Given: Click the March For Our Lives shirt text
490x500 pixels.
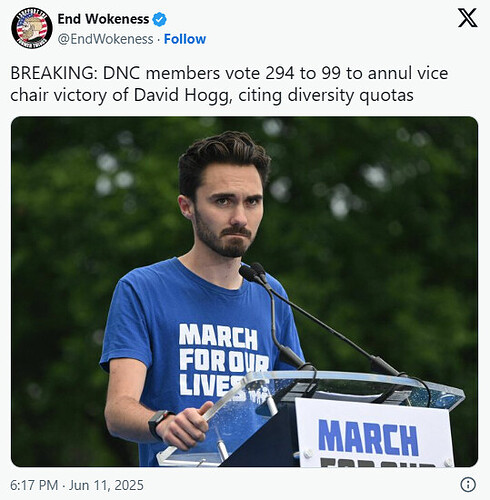Looking at the screenshot, I should pyautogui.click(x=223, y=359).
